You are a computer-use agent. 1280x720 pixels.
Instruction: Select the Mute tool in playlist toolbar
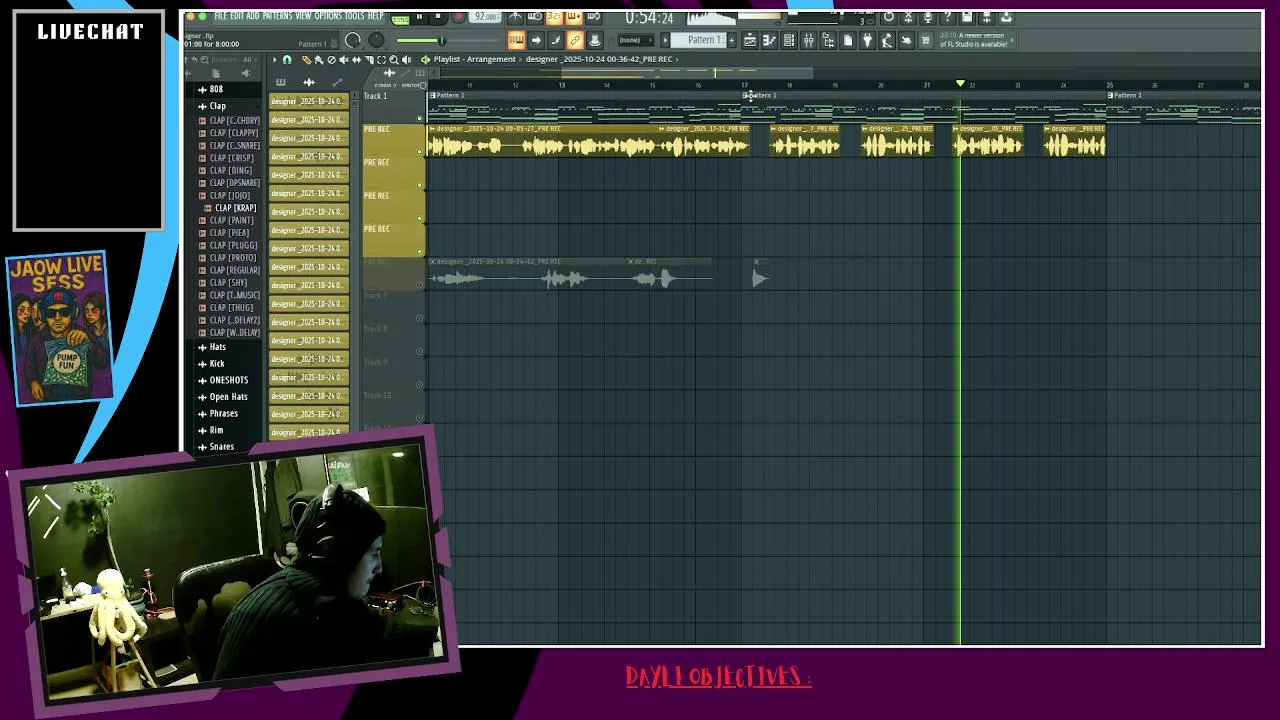pos(344,59)
